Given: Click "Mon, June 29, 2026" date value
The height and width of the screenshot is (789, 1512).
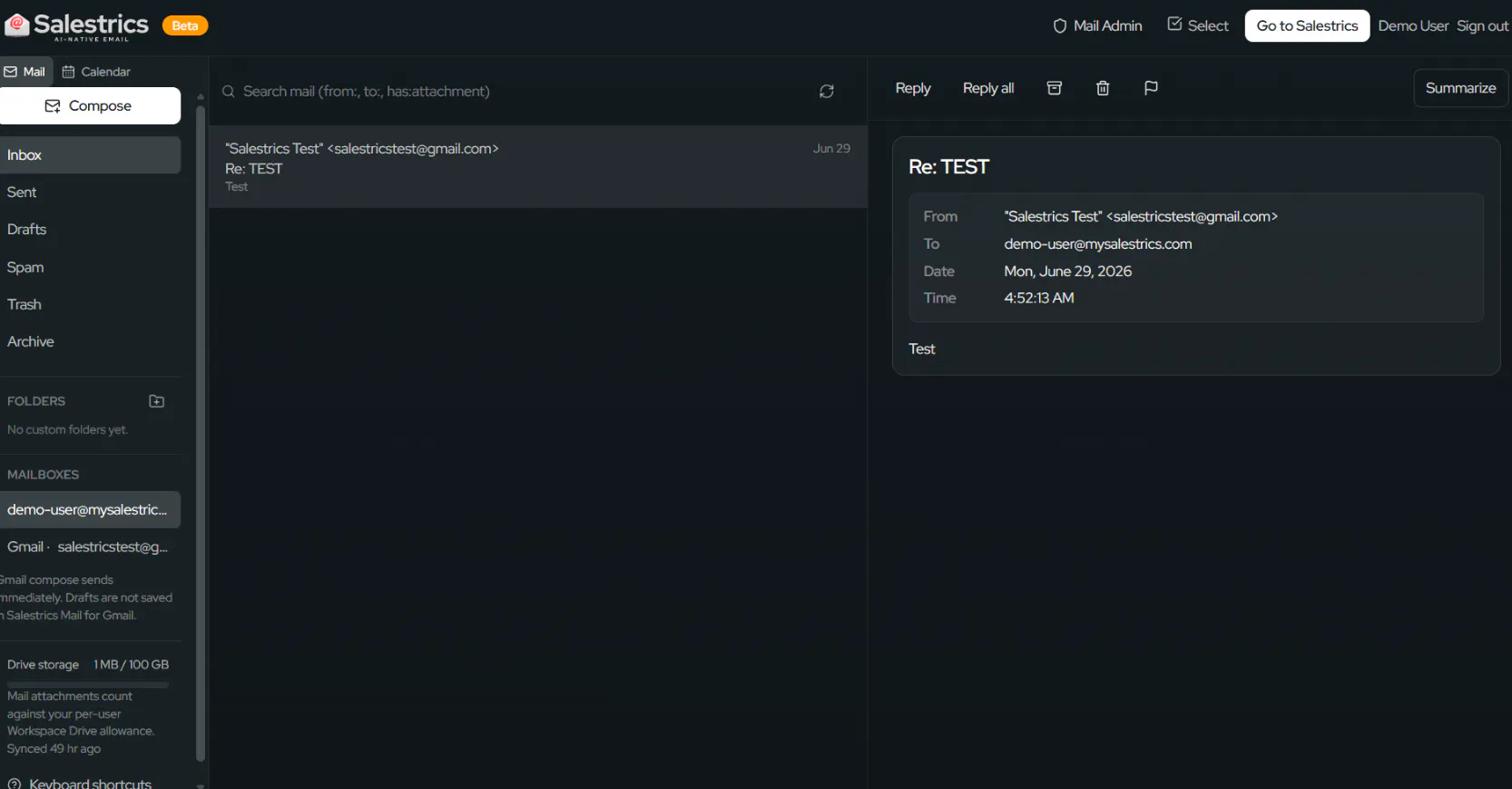Looking at the screenshot, I should coord(1067,271).
